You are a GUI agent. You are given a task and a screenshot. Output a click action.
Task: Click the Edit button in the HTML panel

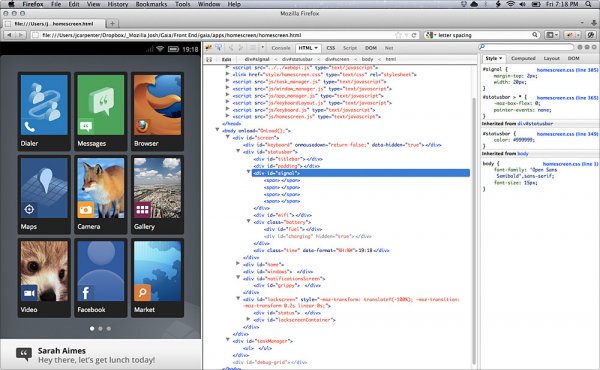tap(227, 59)
